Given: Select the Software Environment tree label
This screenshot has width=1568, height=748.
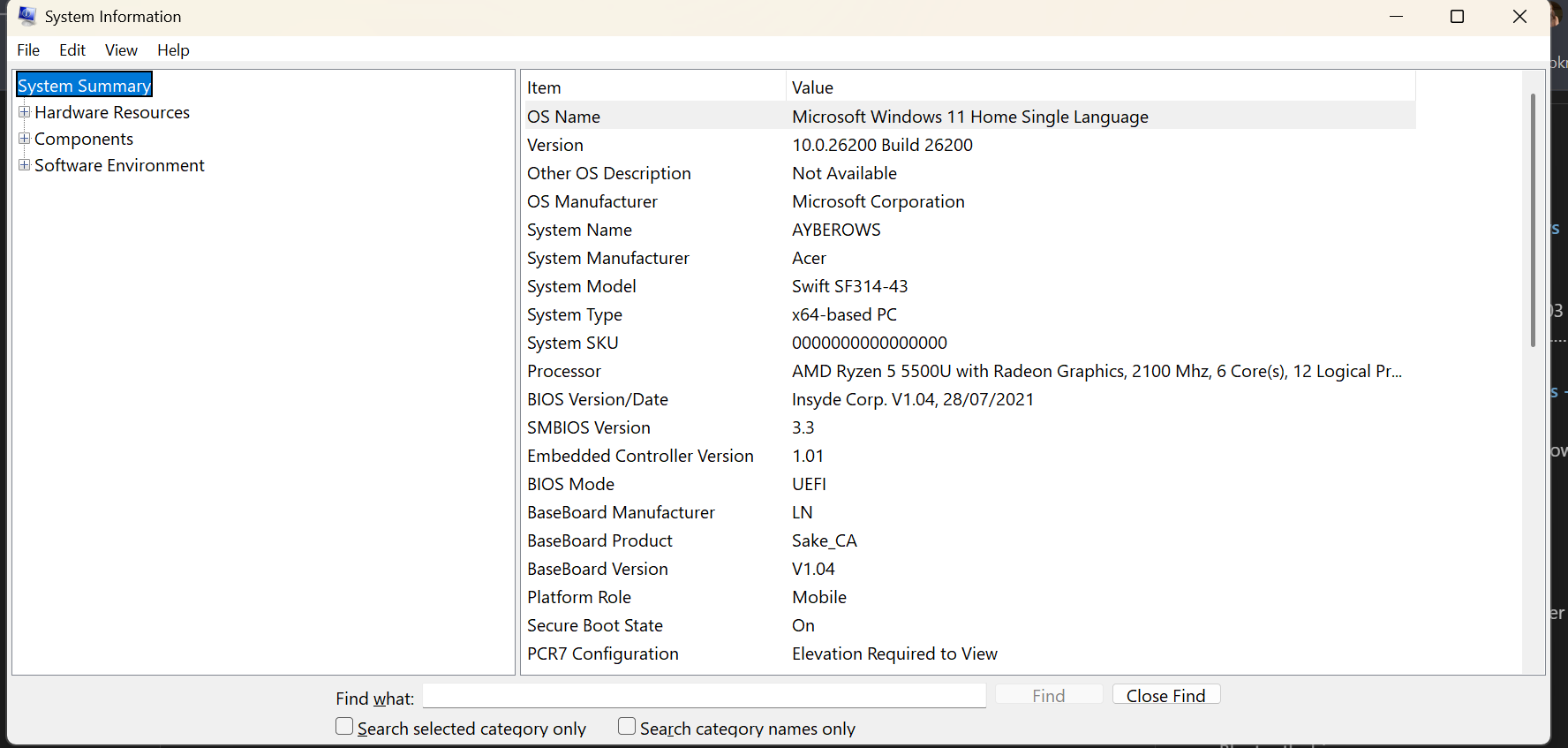Looking at the screenshot, I should (x=119, y=165).
